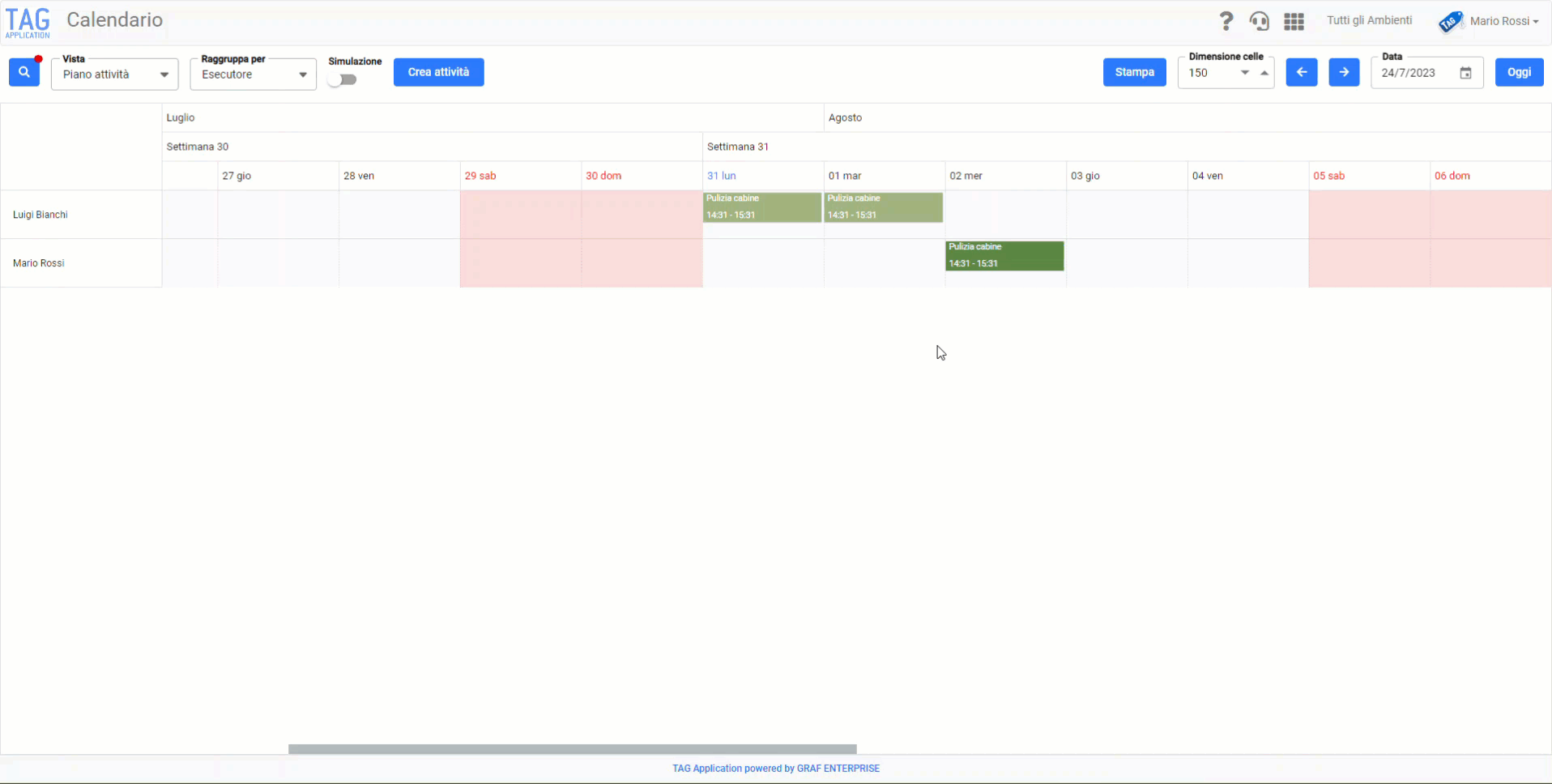Select Tutti gli Ambienti
The width and height of the screenshot is (1552, 784).
pyautogui.click(x=1370, y=20)
